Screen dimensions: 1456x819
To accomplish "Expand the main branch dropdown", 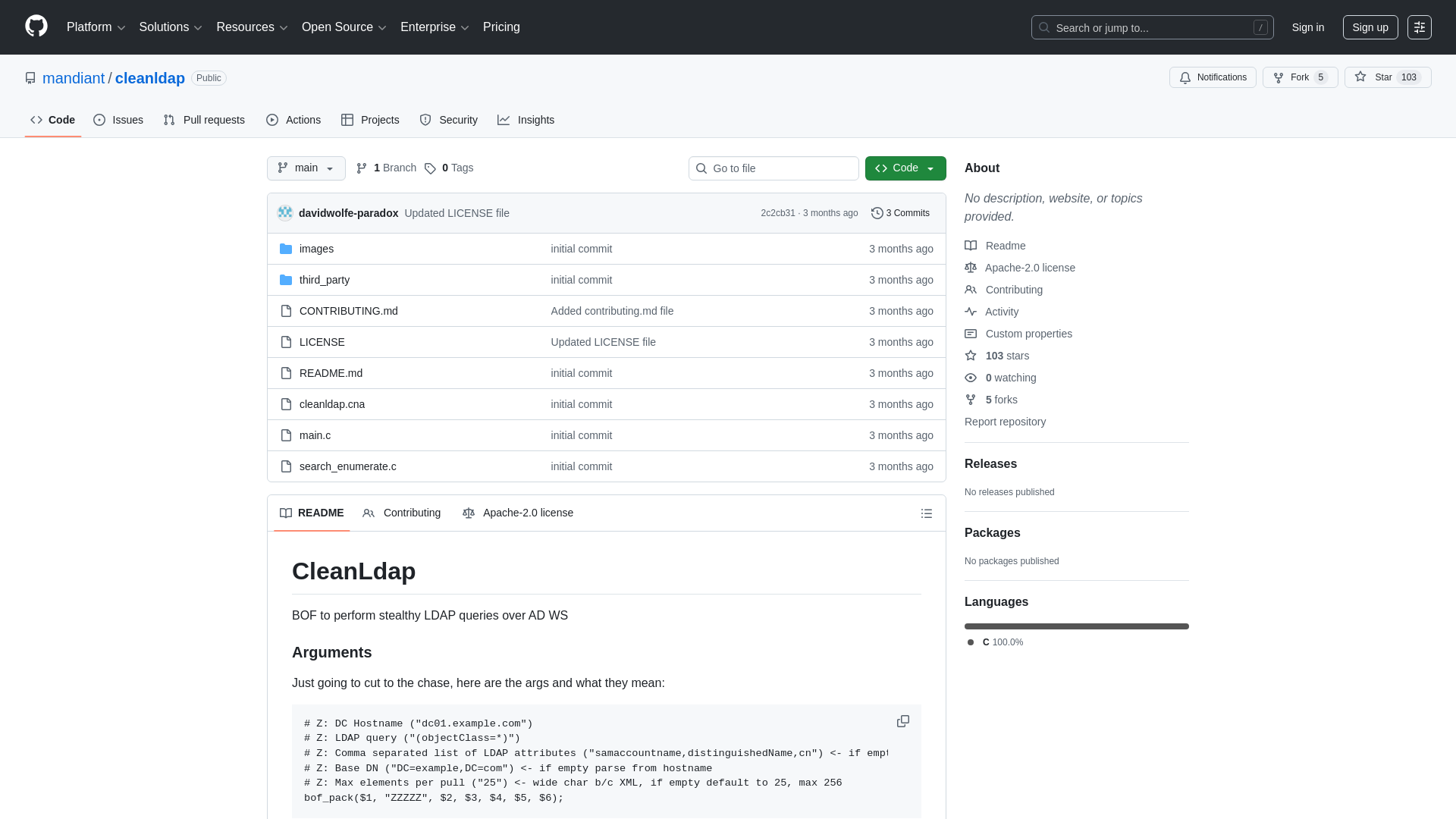I will [306, 168].
